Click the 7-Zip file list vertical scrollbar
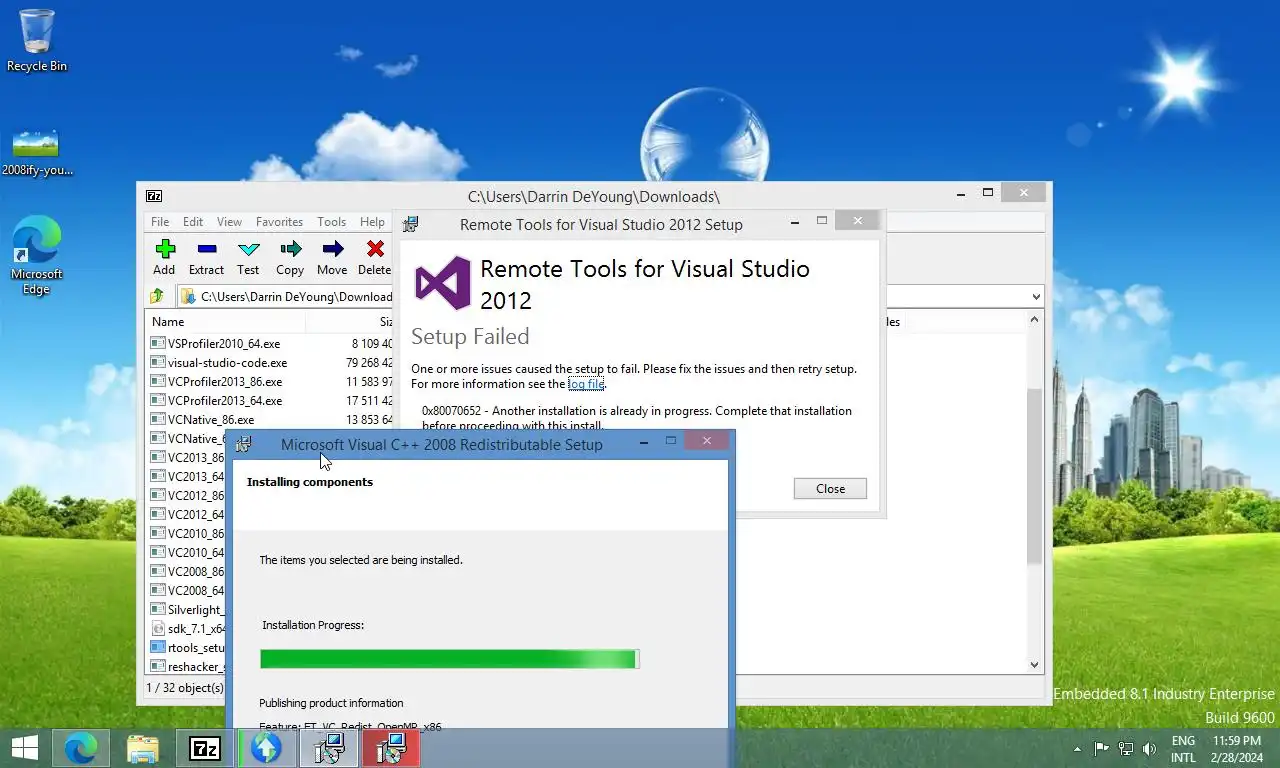Viewport: 1280px width, 768px height. [x=1035, y=474]
